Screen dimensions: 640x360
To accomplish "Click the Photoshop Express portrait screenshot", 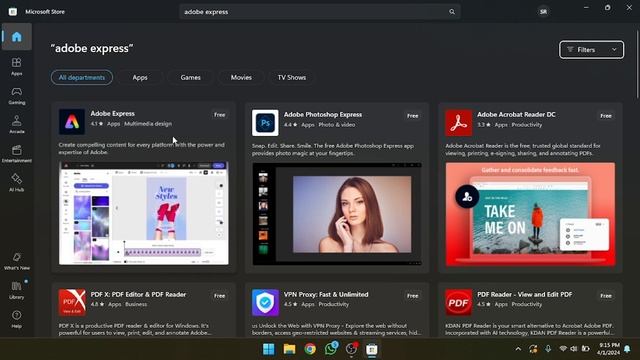I will tap(337, 214).
